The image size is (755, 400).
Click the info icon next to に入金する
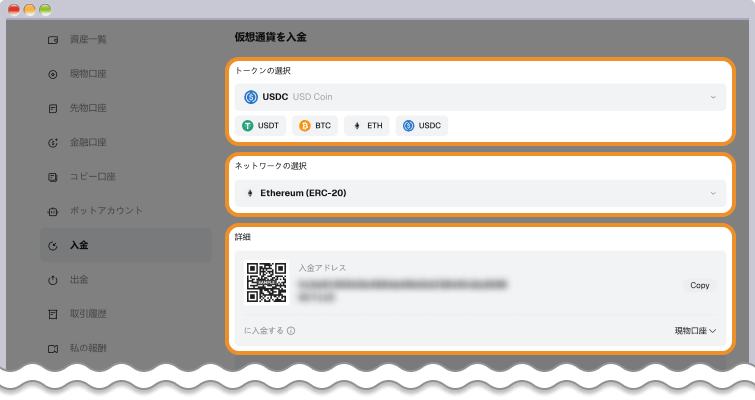291,331
